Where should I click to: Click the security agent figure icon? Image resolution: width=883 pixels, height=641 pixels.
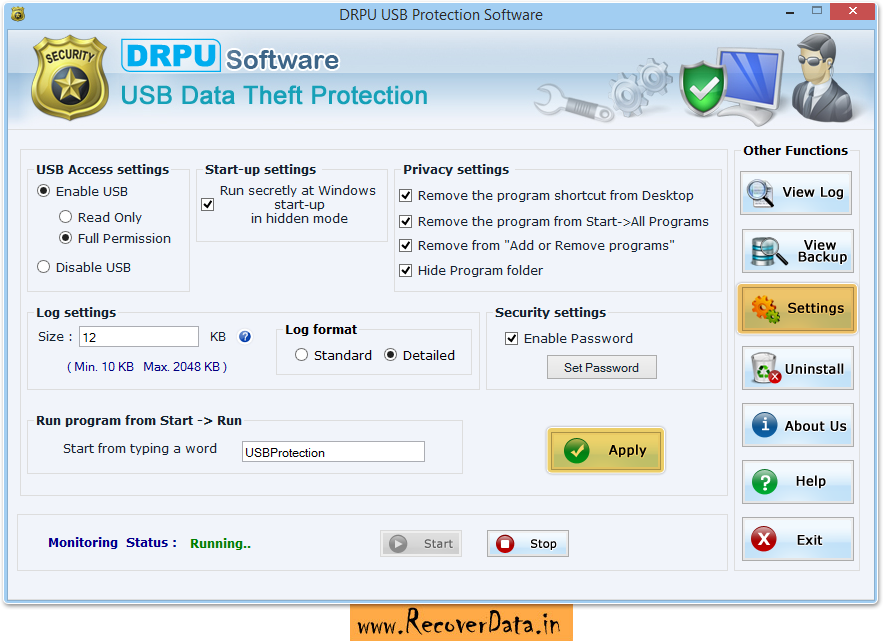(822, 78)
